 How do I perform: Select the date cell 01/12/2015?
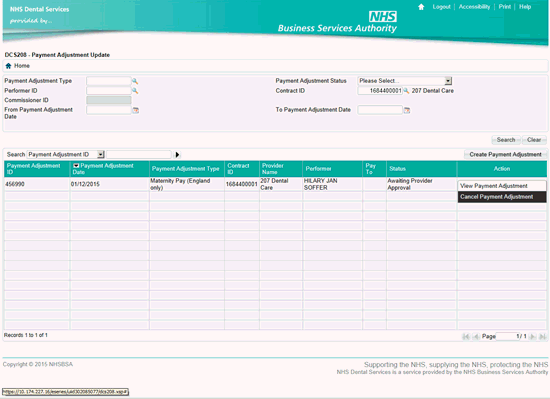pos(109,184)
